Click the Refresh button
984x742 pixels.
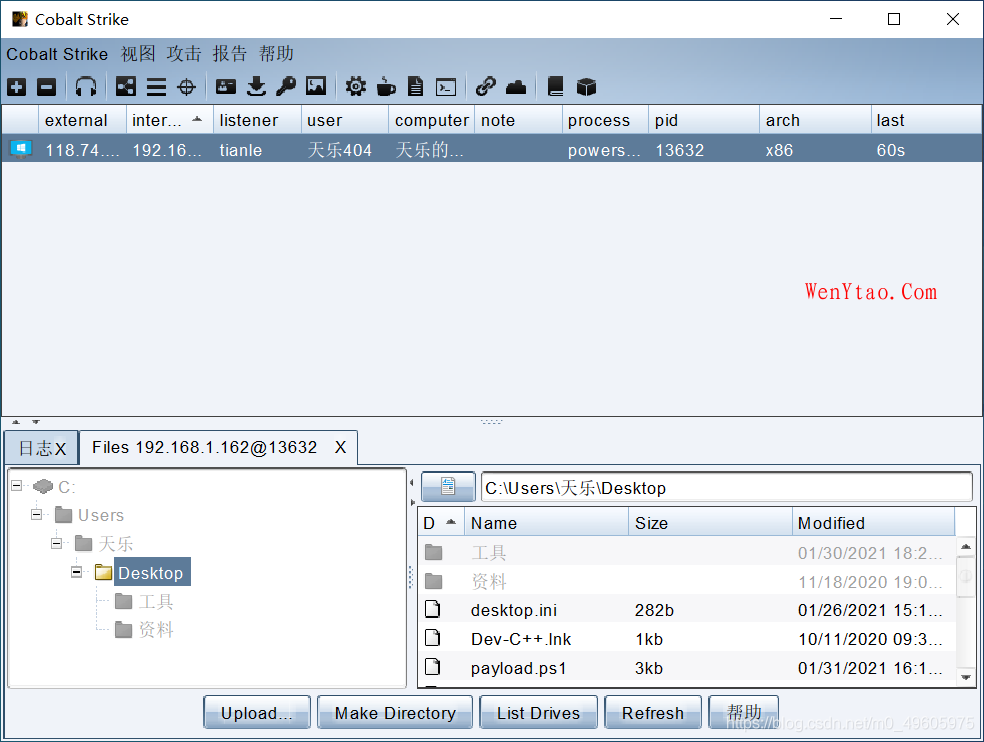[x=653, y=712]
